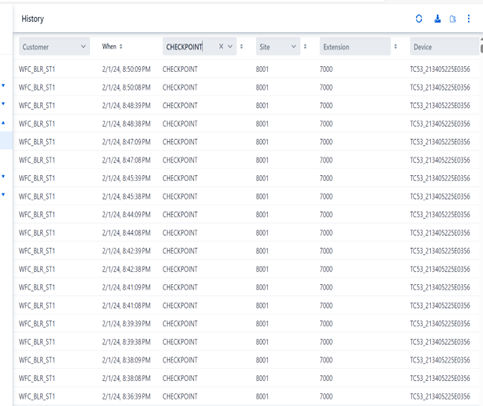Screen dimensions: 483x406
Task: Click sort arrows beside CHECKPOINT filter
Action: pyautogui.click(x=241, y=46)
